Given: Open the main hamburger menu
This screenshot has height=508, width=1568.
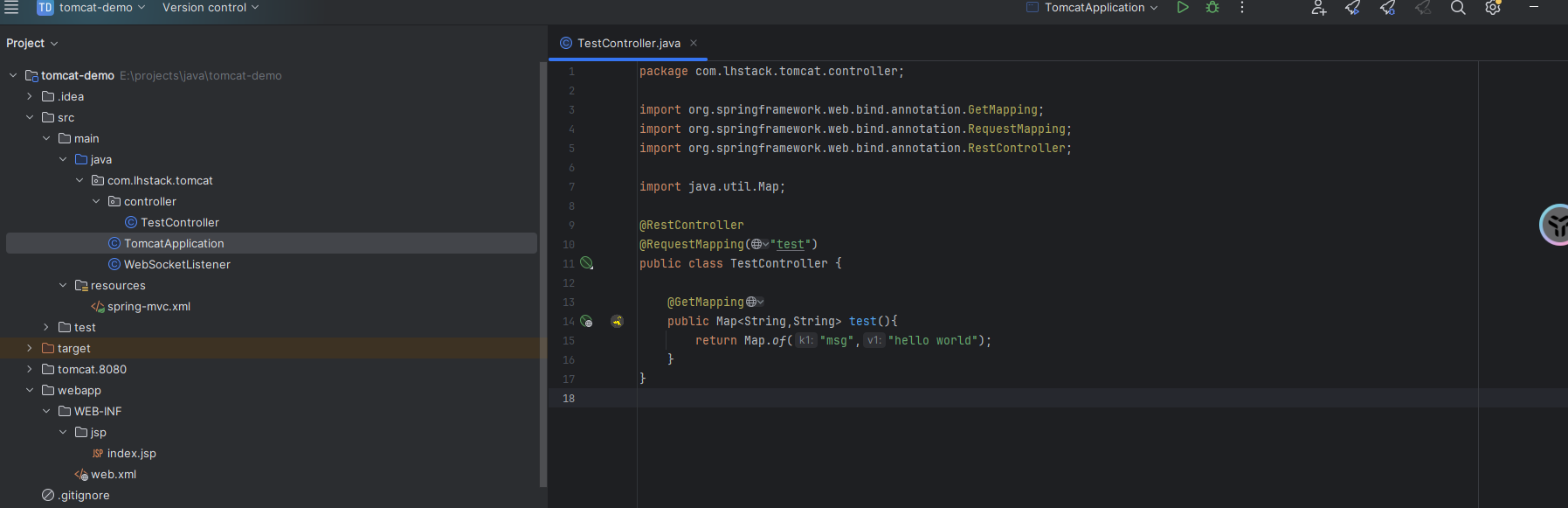Looking at the screenshot, I should click(11, 8).
